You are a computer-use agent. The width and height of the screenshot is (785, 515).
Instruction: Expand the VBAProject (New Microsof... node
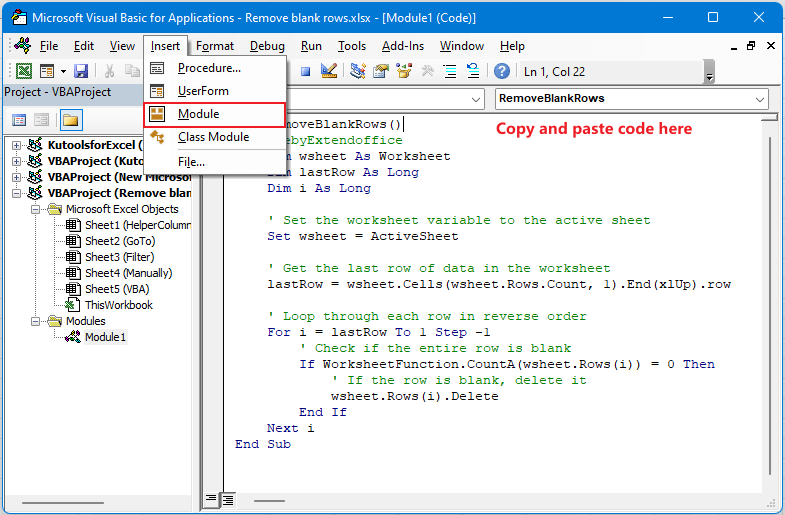pos(17,177)
